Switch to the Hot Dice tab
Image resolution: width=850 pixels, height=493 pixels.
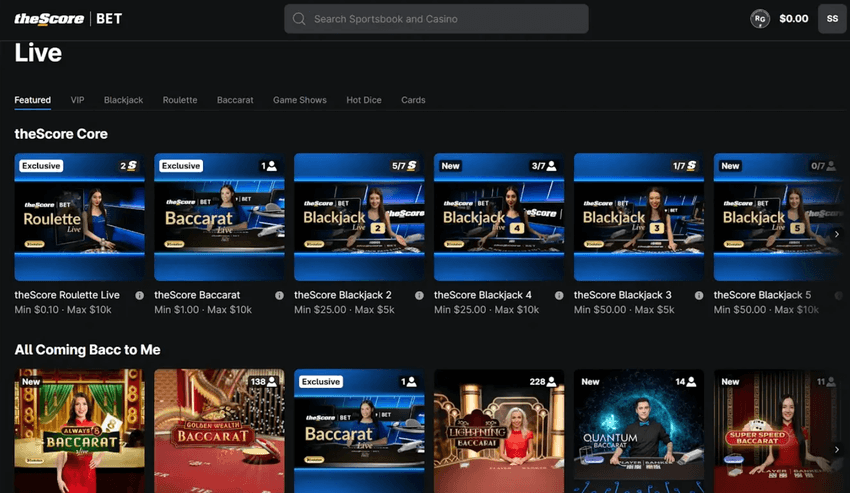pos(364,100)
